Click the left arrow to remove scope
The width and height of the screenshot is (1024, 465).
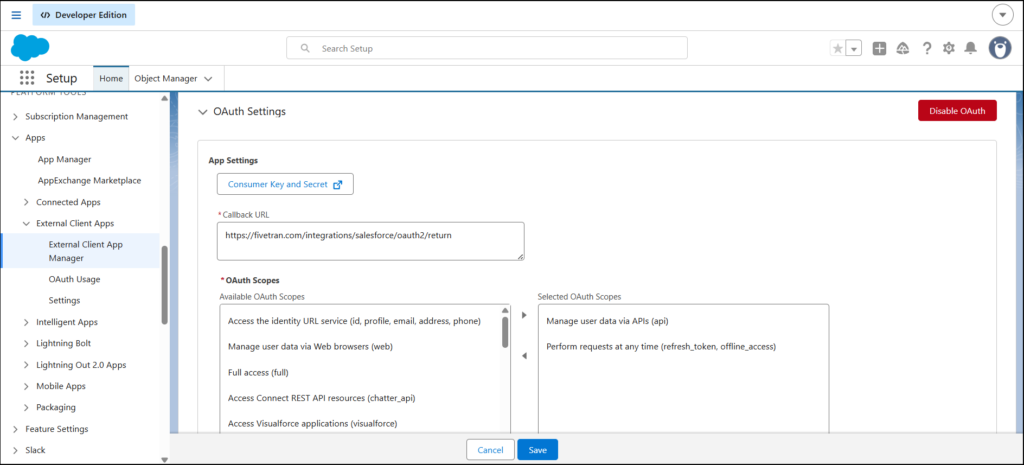click(524, 356)
